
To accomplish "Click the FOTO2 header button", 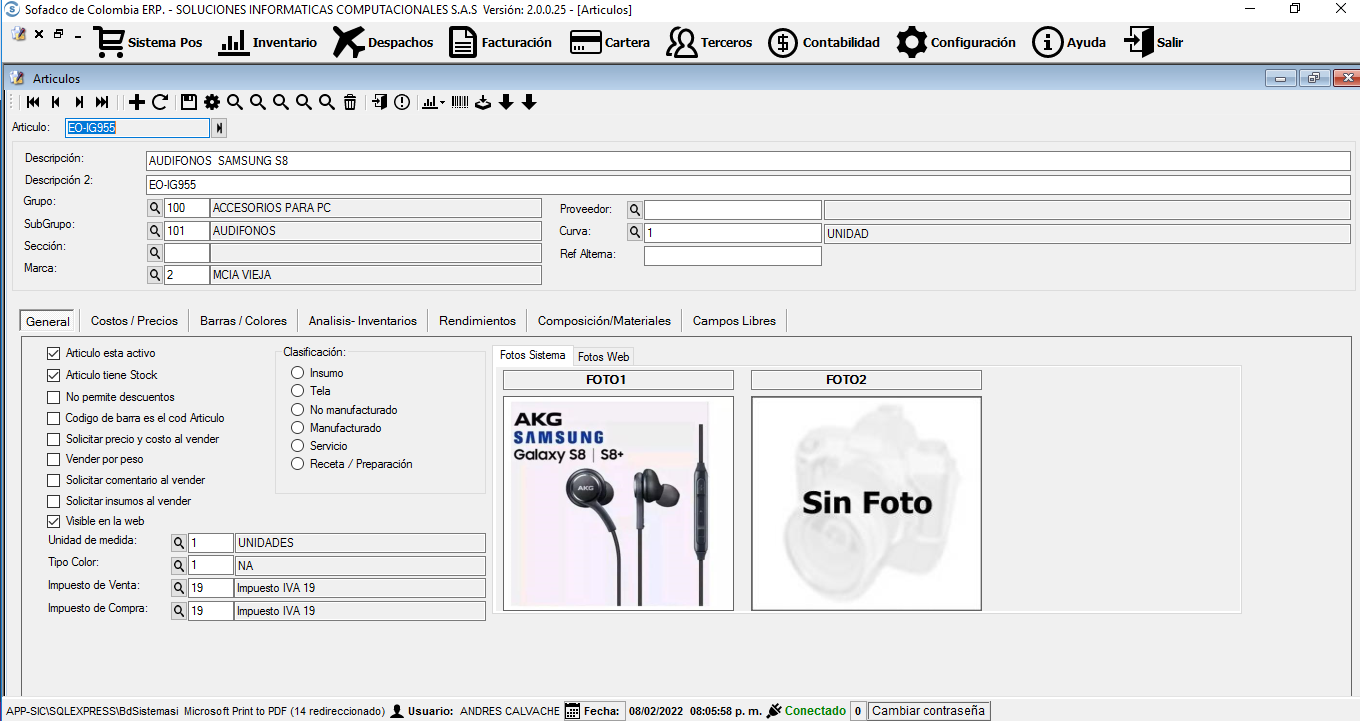I will 866,380.
